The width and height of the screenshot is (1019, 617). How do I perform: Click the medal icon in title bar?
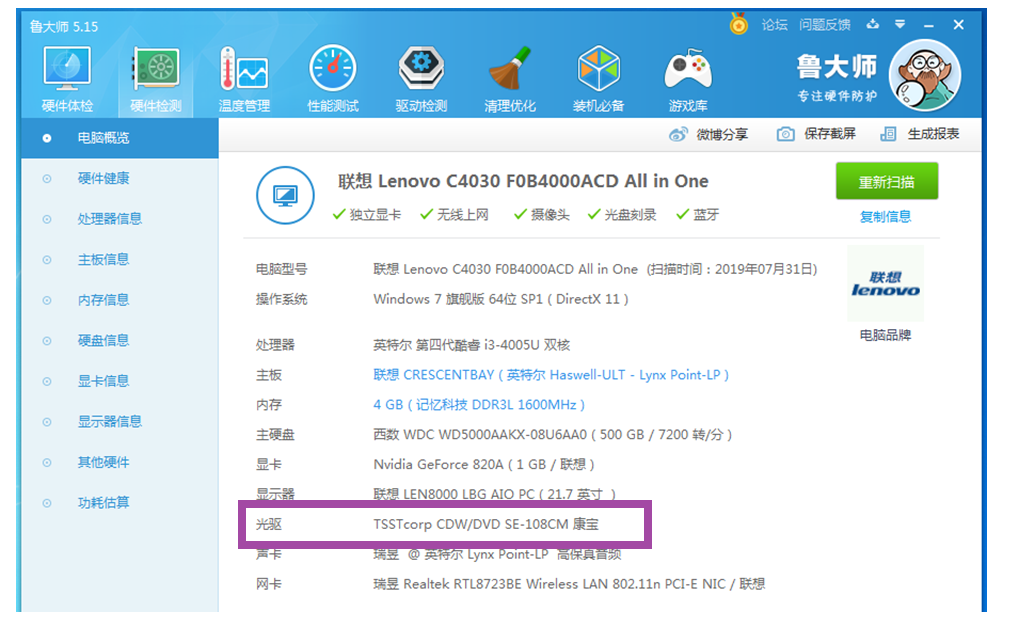[x=738, y=23]
